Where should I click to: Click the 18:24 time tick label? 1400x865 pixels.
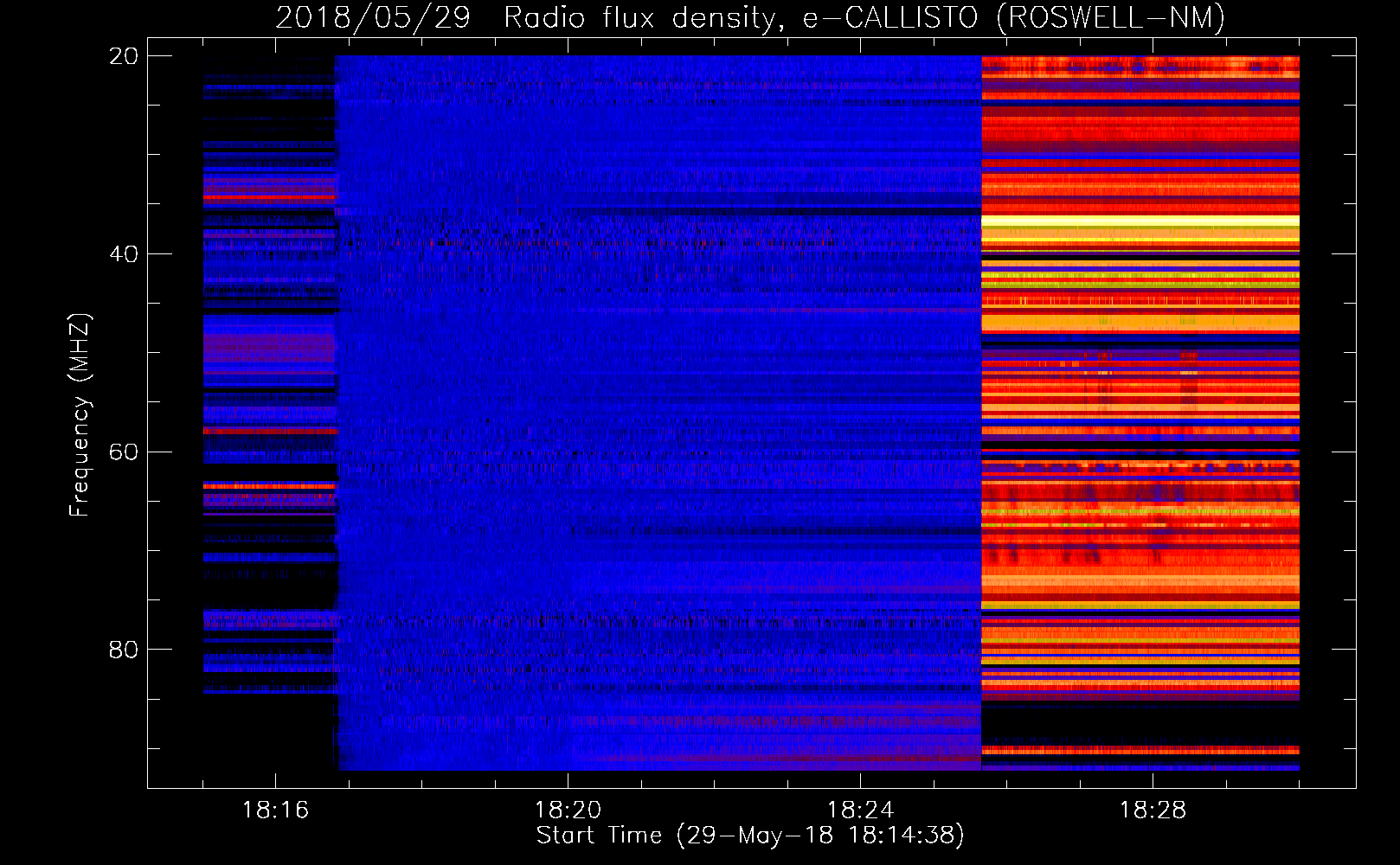(860, 811)
